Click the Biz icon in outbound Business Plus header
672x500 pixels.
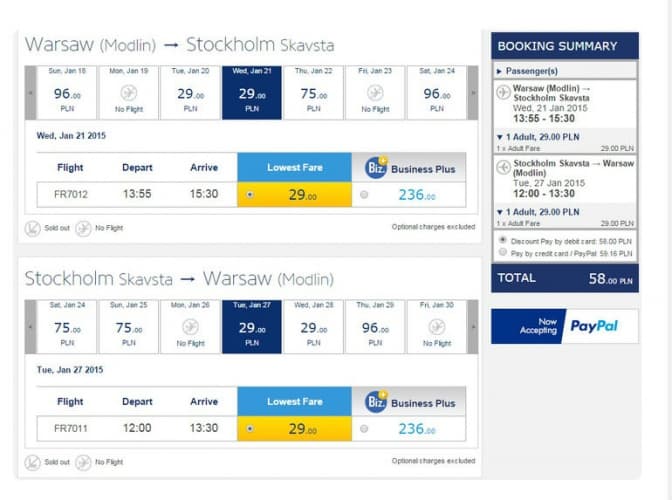click(x=377, y=167)
